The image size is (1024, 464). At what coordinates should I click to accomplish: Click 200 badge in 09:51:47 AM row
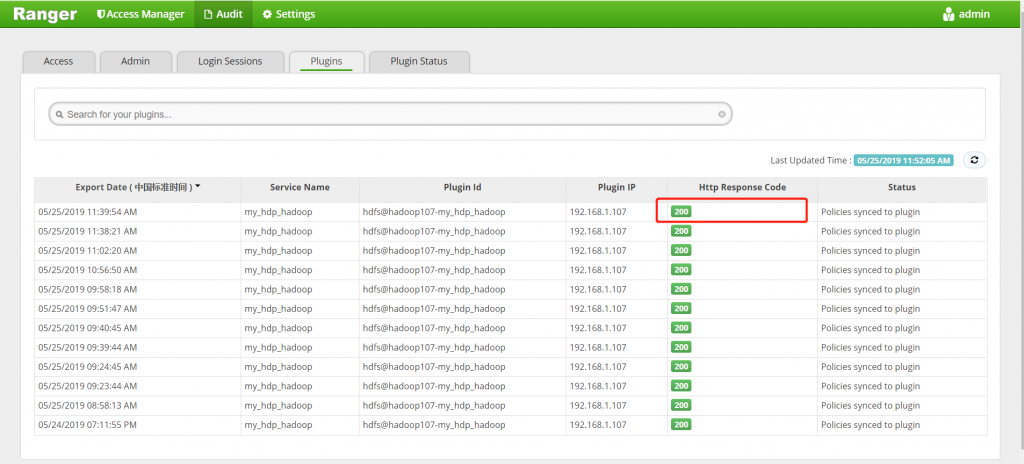(681, 308)
